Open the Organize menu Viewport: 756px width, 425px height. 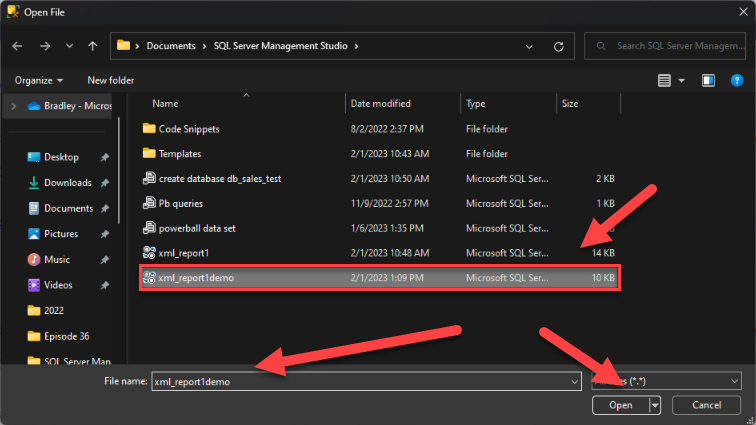pyautogui.click(x=39, y=81)
